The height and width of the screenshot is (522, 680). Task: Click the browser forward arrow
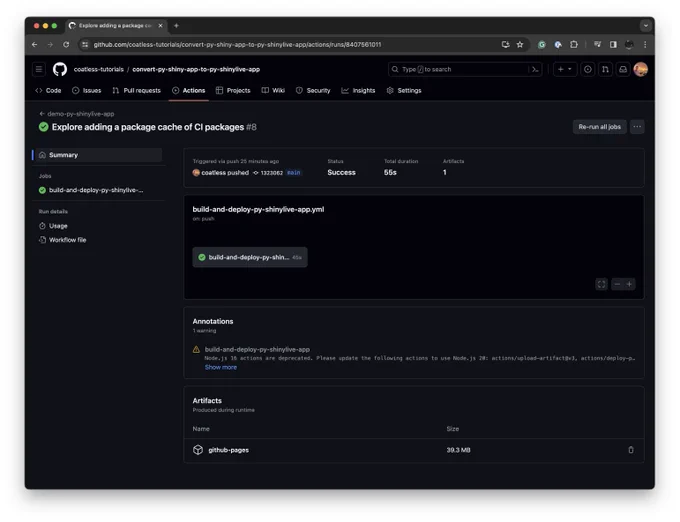tap(50, 45)
